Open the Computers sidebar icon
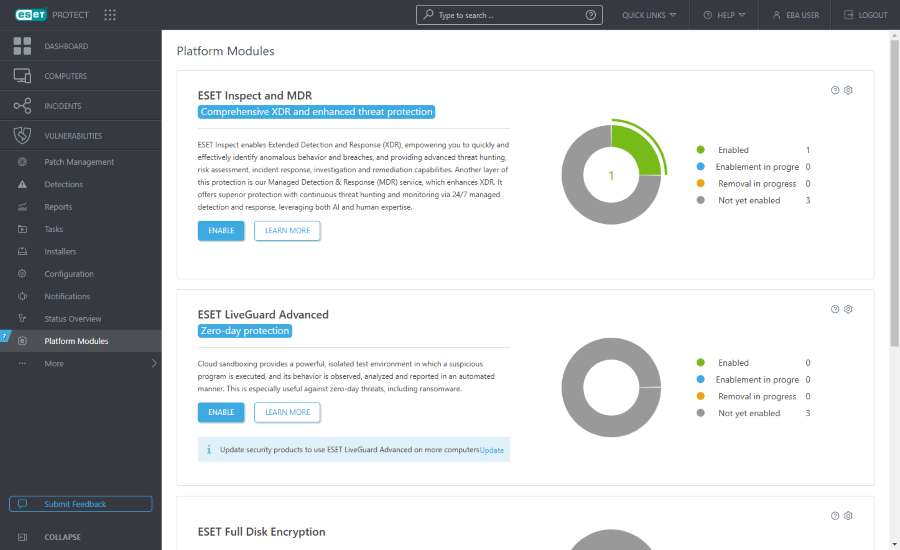The height and width of the screenshot is (550, 900). (x=22, y=76)
